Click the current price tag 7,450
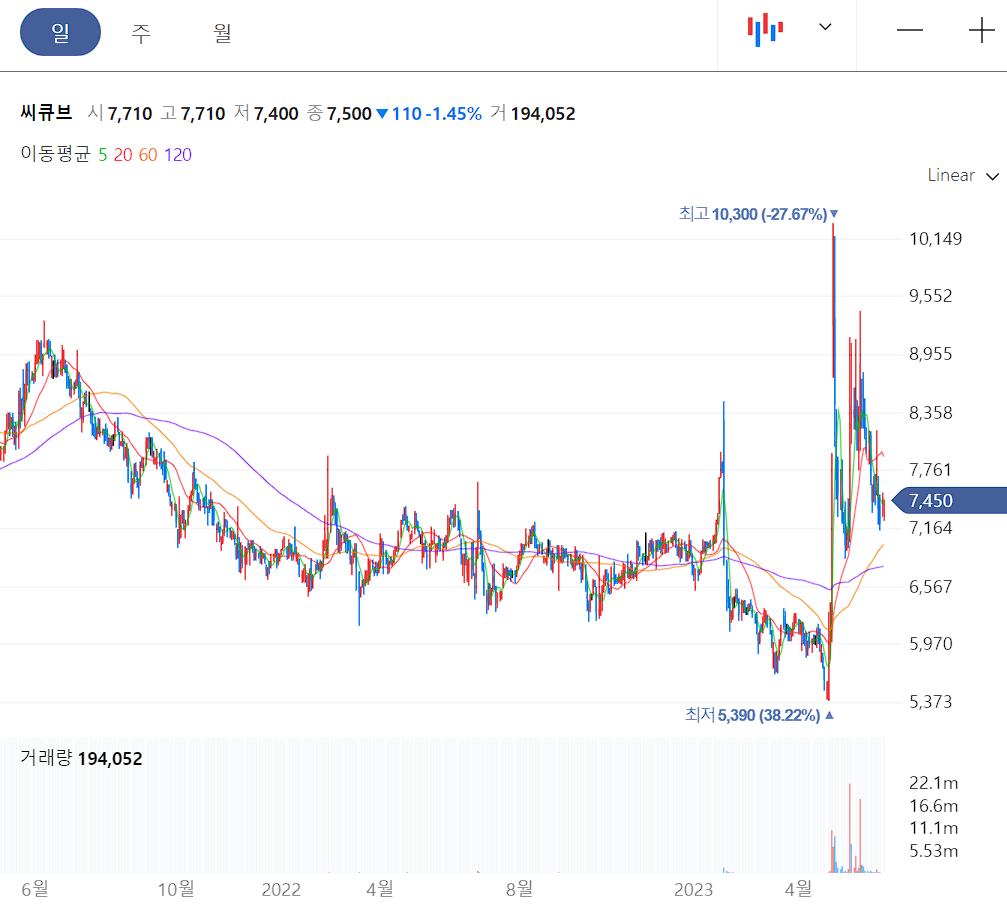1007x910 pixels. (950, 500)
